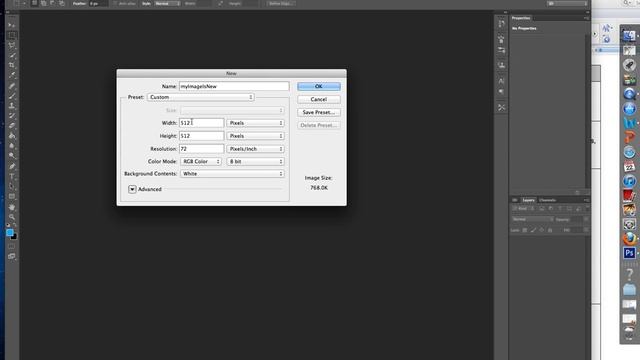Viewport: 640px width, 360px height.
Task: Click the Refine Edge button
Action: click(281, 3)
